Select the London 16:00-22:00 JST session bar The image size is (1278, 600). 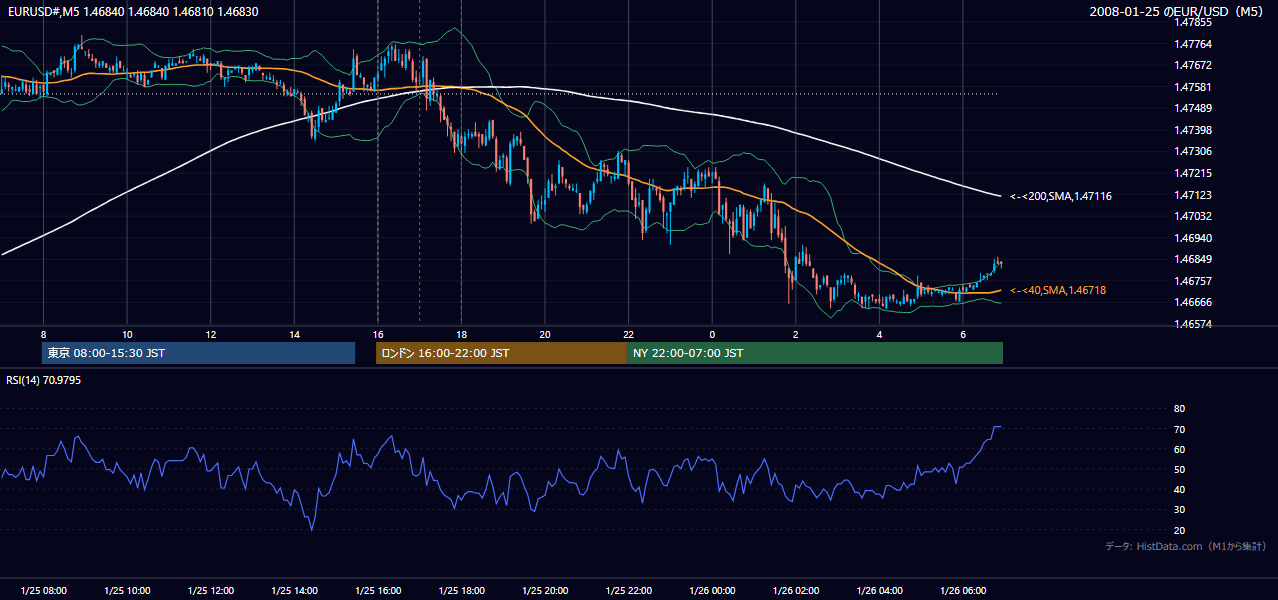pyautogui.click(x=501, y=353)
